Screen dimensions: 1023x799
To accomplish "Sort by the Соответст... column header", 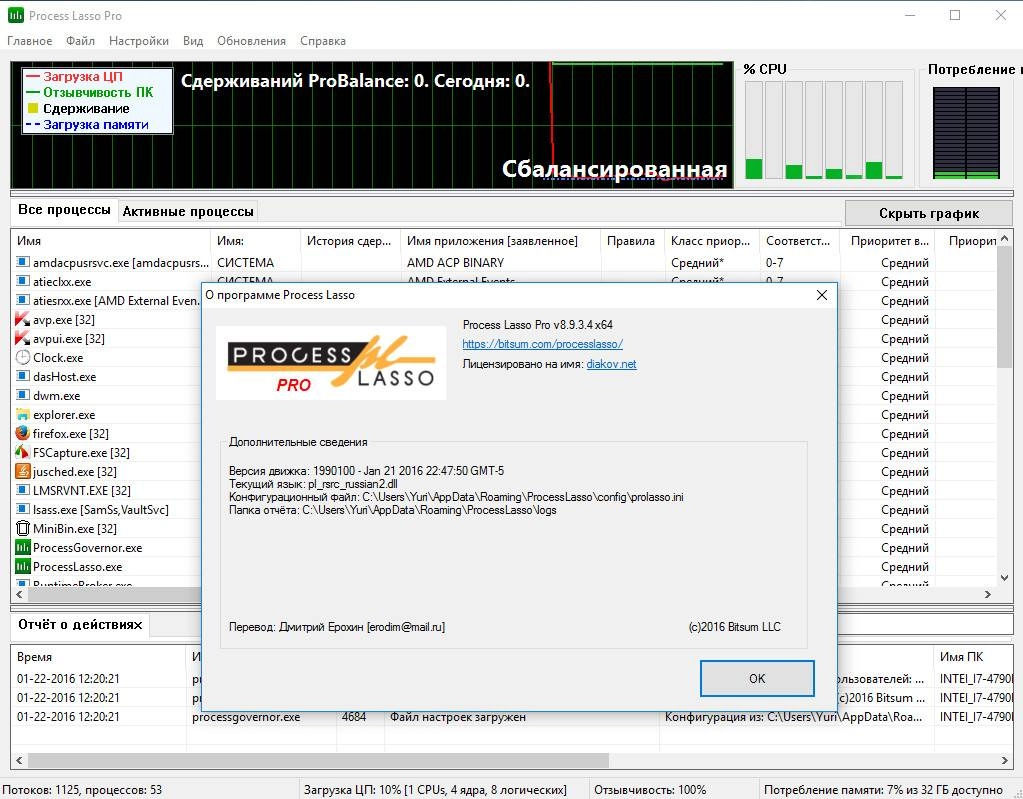I will 799,241.
